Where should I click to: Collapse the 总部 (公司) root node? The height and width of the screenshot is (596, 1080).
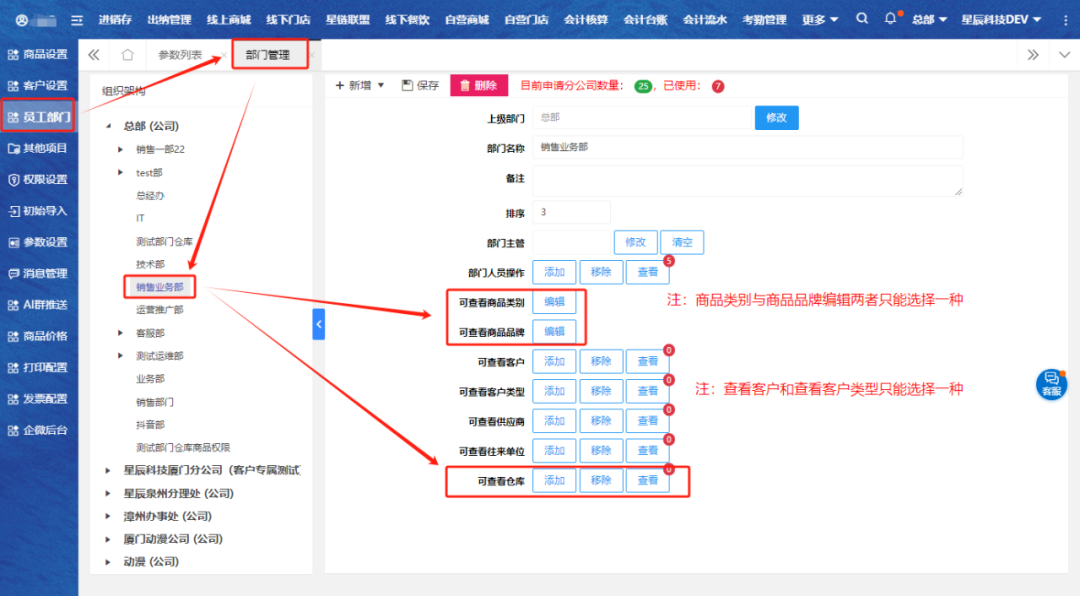(109, 126)
